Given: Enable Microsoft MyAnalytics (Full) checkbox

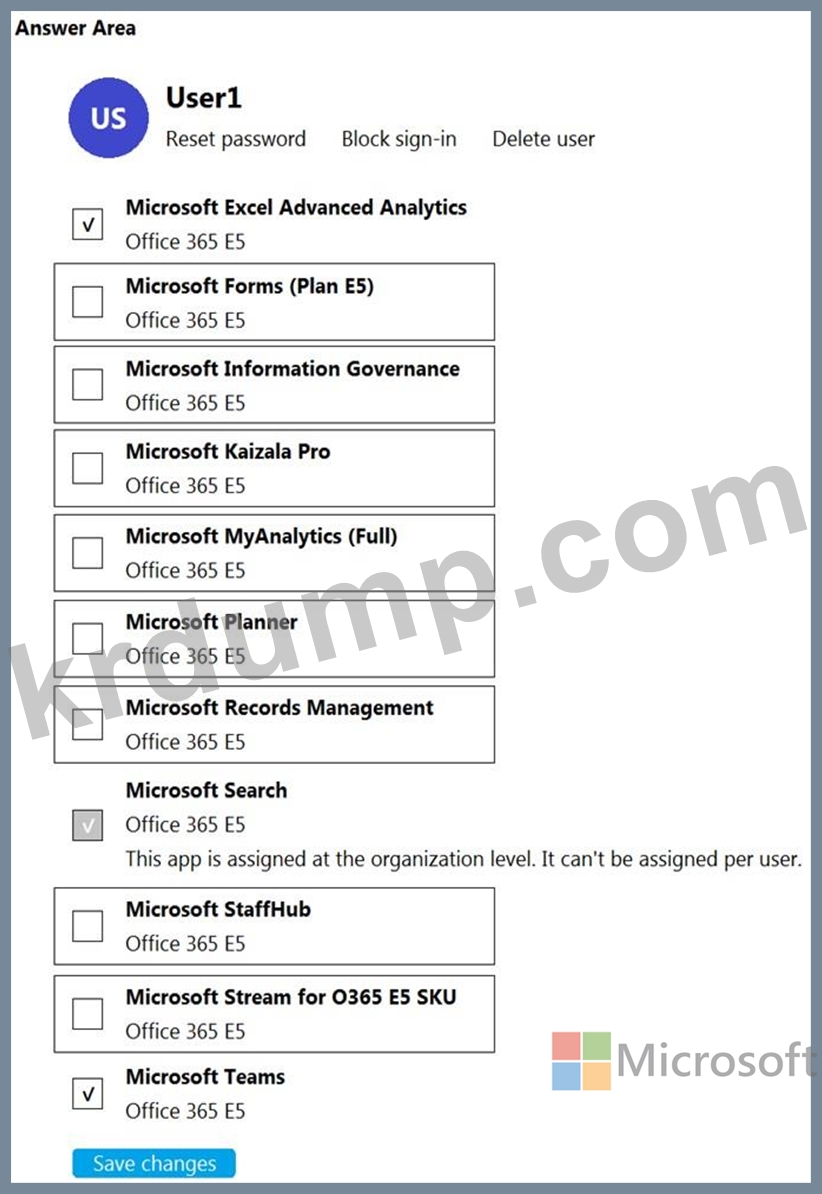Looking at the screenshot, I should pyautogui.click(x=88, y=552).
